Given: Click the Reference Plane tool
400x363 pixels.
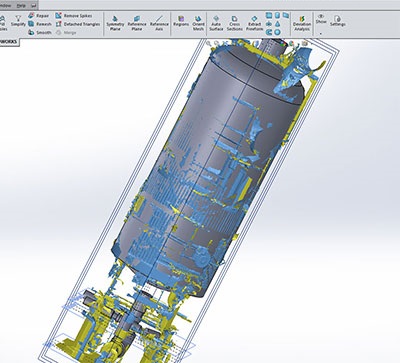Looking at the screenshot, I should [x=137, y=23].
